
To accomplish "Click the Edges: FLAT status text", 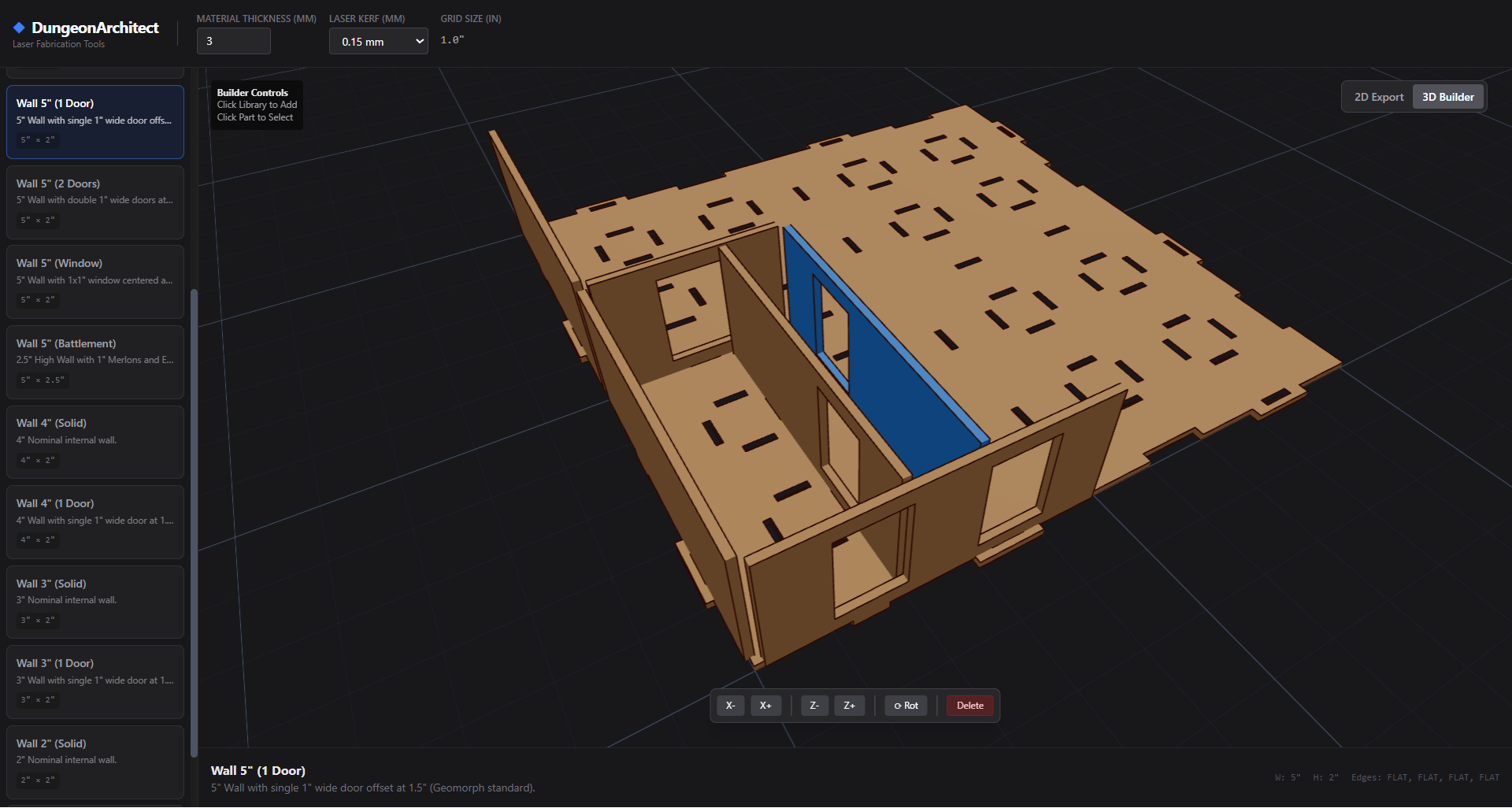I will 1425,777.
